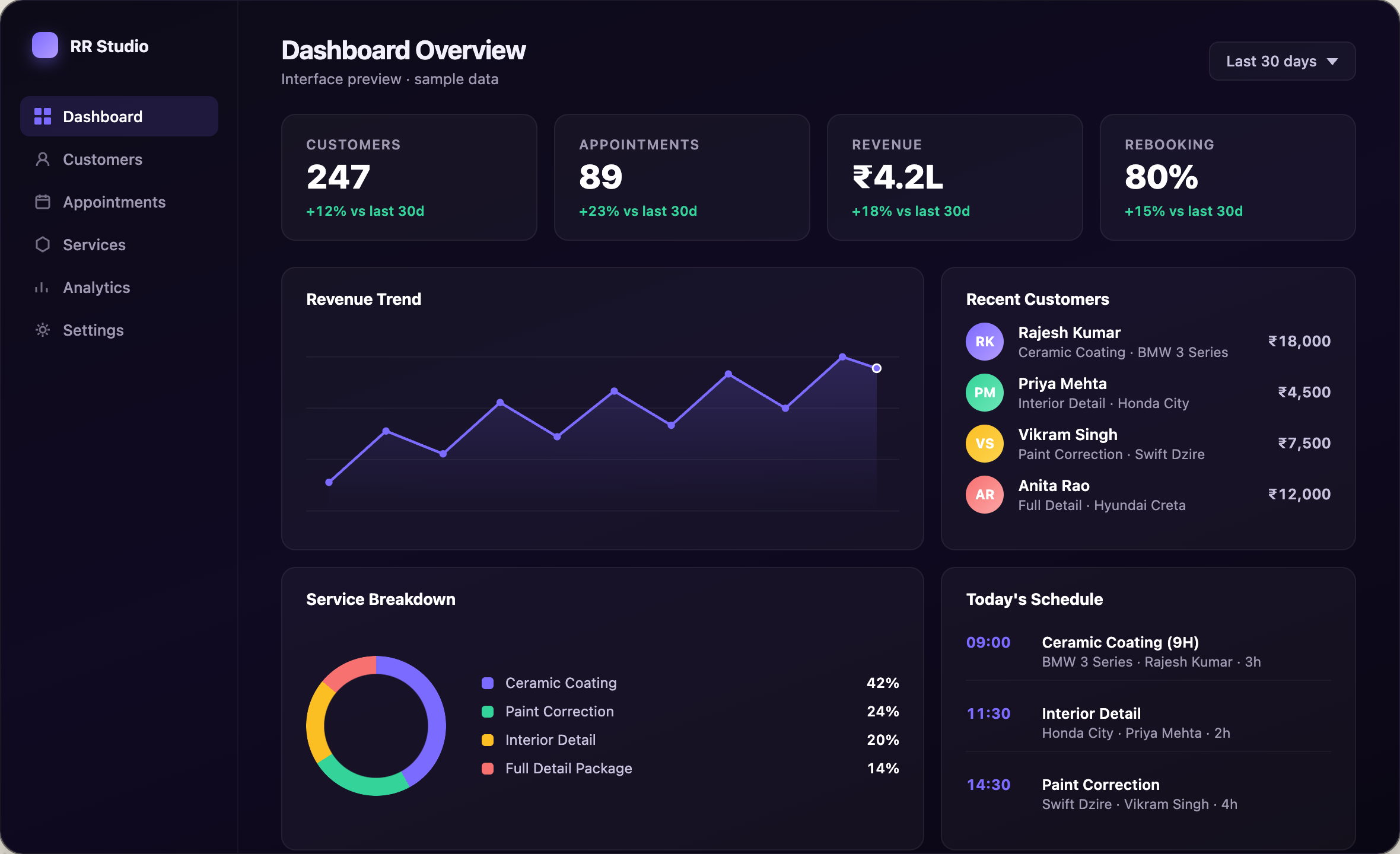Open the Ceramic Coating (9H) schedule entry

tap(1121, 642)
